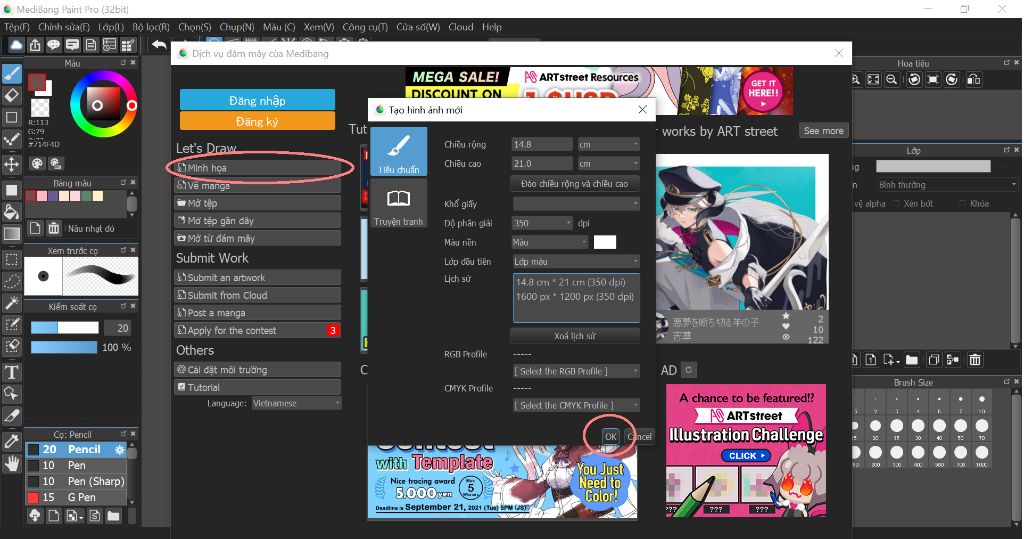Select the Hand tool

click(x=12, y=464)
